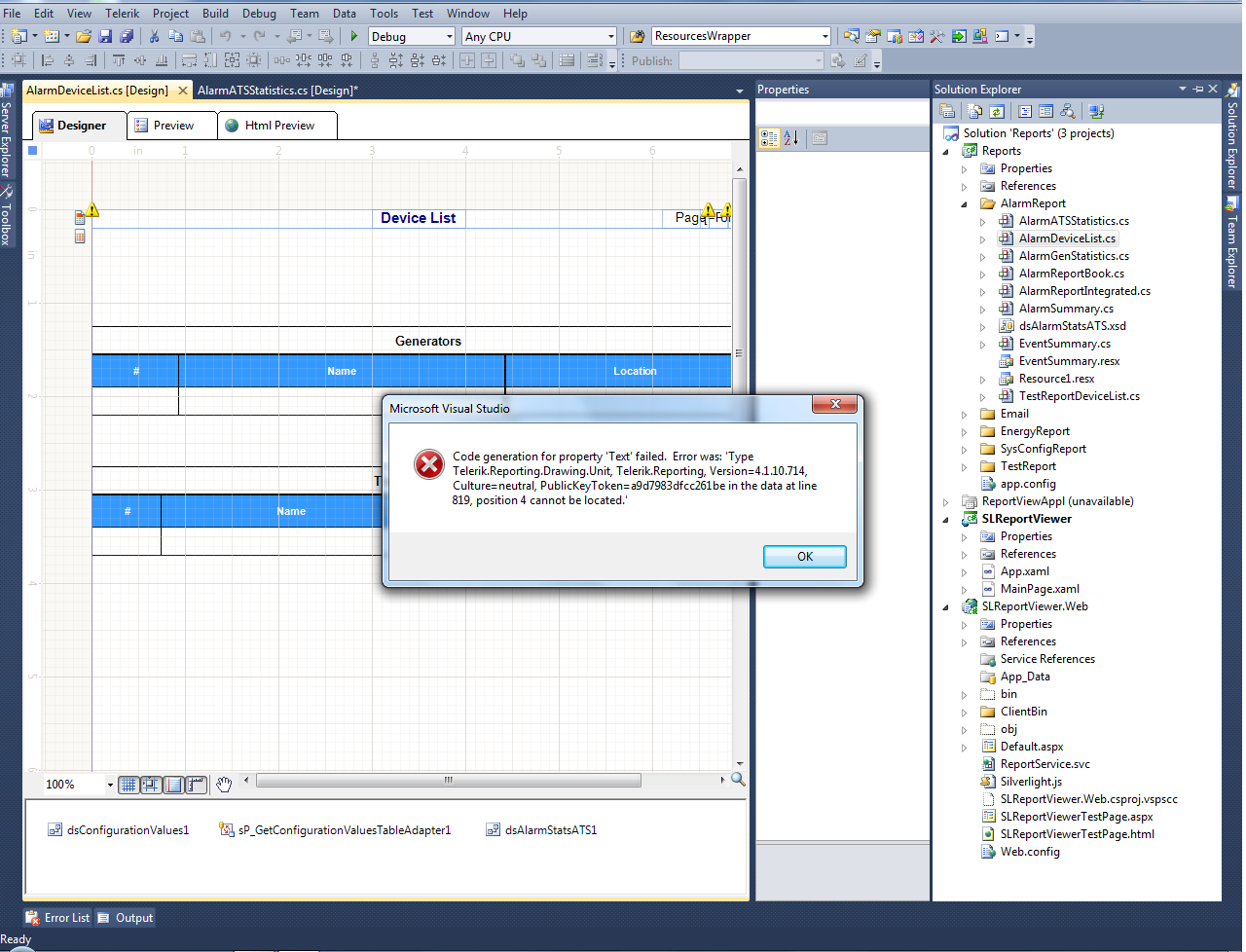Image resolution: width=1246 pixels, height=952 pixels.
Task: Open Team Explorer side tab
Action: click(1232, 243)
